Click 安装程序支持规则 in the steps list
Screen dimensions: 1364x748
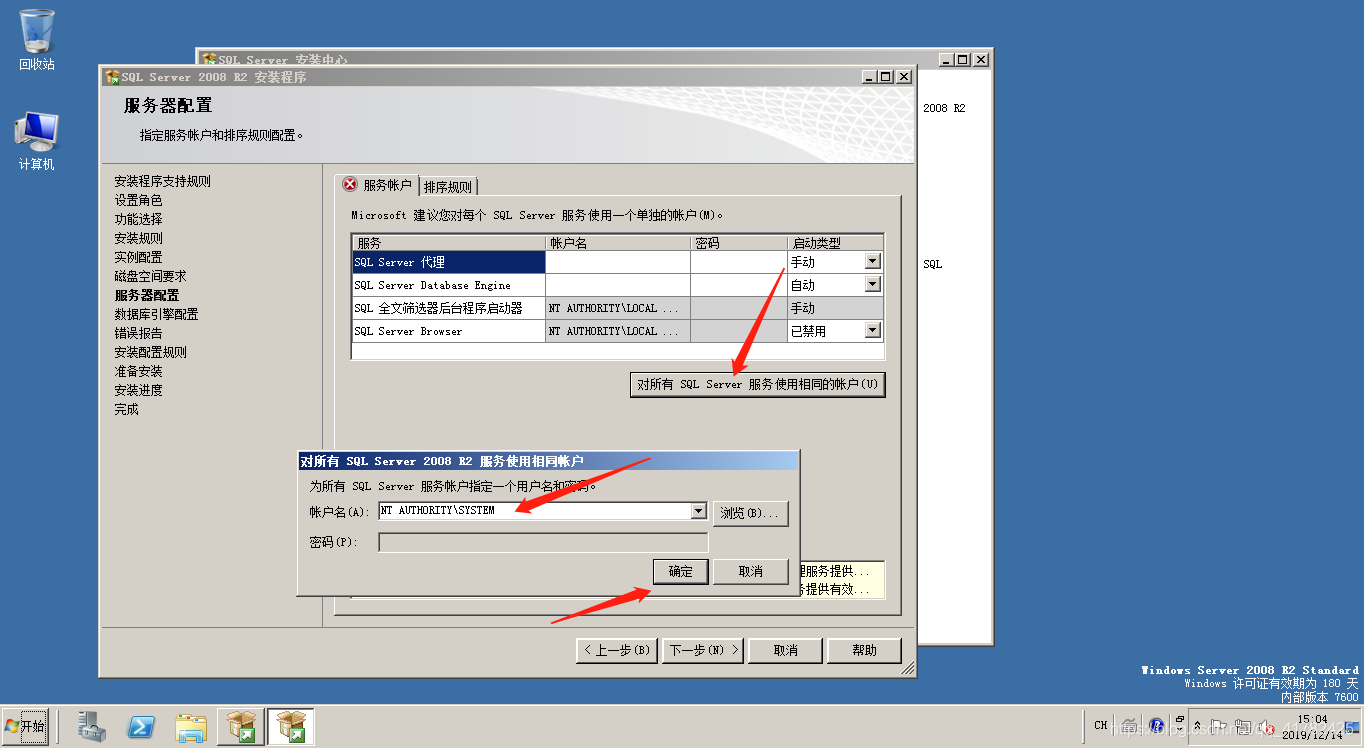162,181
